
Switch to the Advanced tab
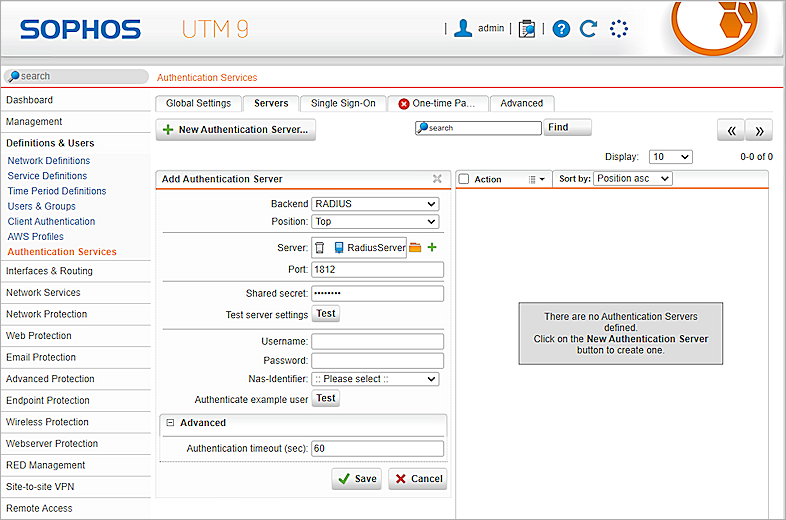point(521,103)
